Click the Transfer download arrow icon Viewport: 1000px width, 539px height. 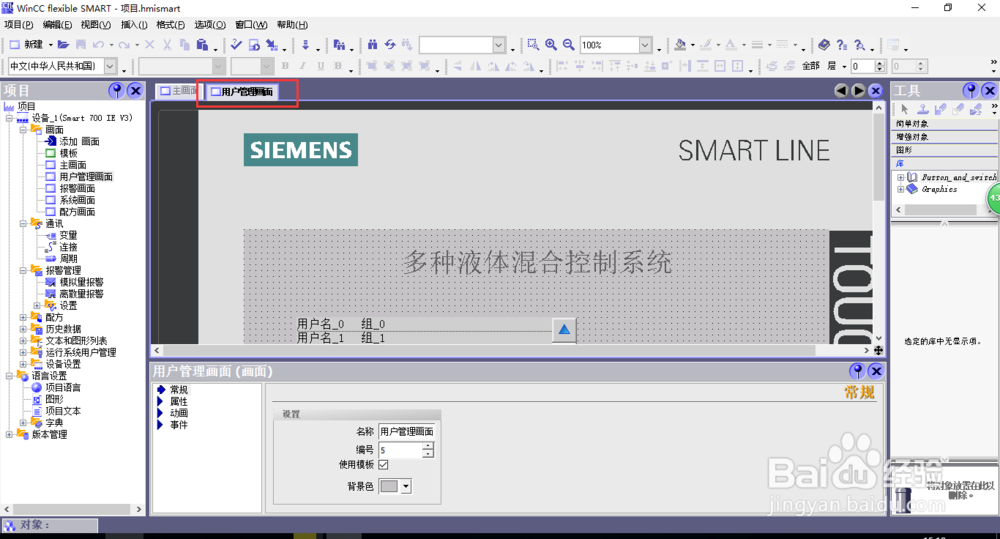[x=305, y=45]
